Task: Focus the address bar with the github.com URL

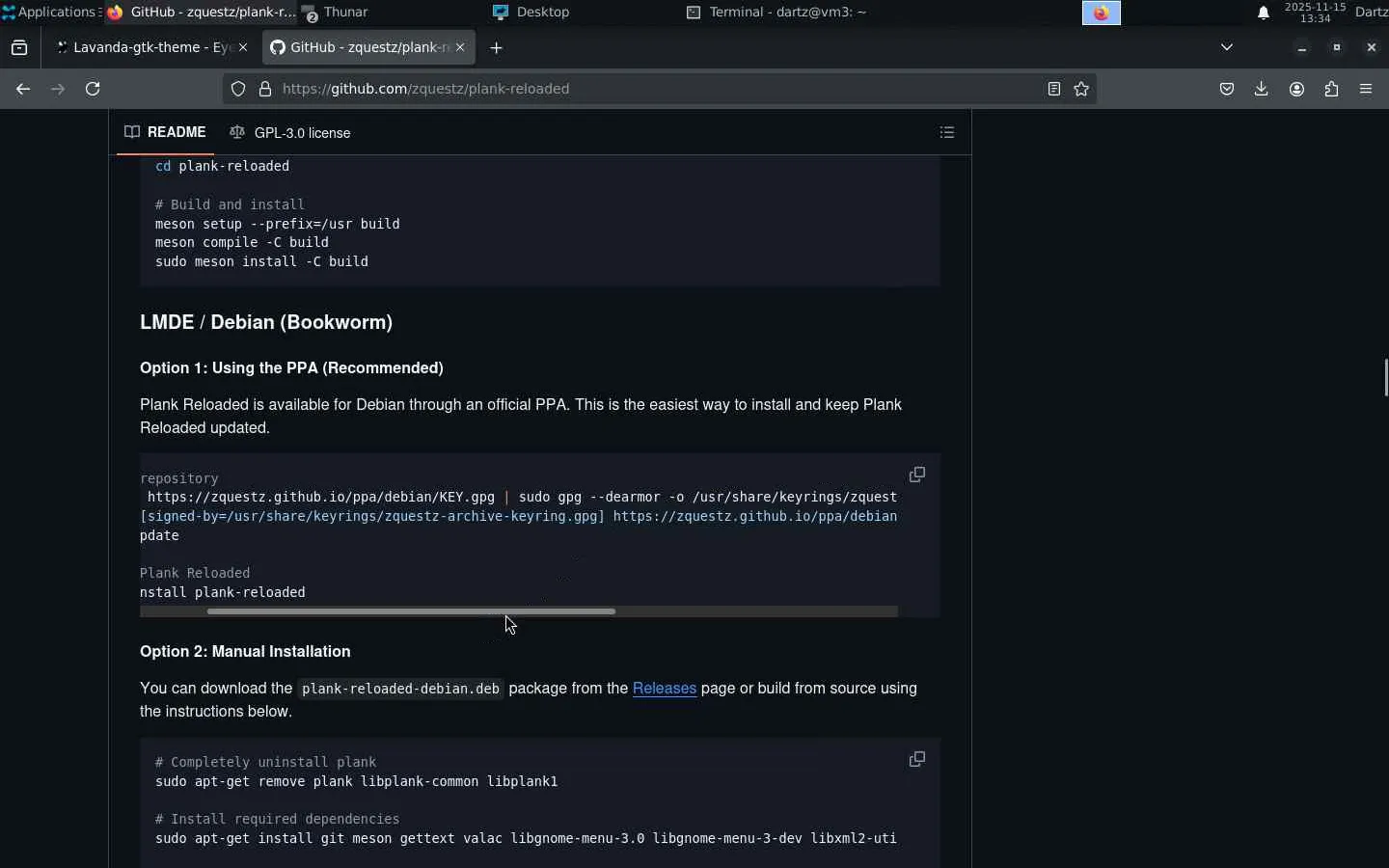Action: point(660,89)
